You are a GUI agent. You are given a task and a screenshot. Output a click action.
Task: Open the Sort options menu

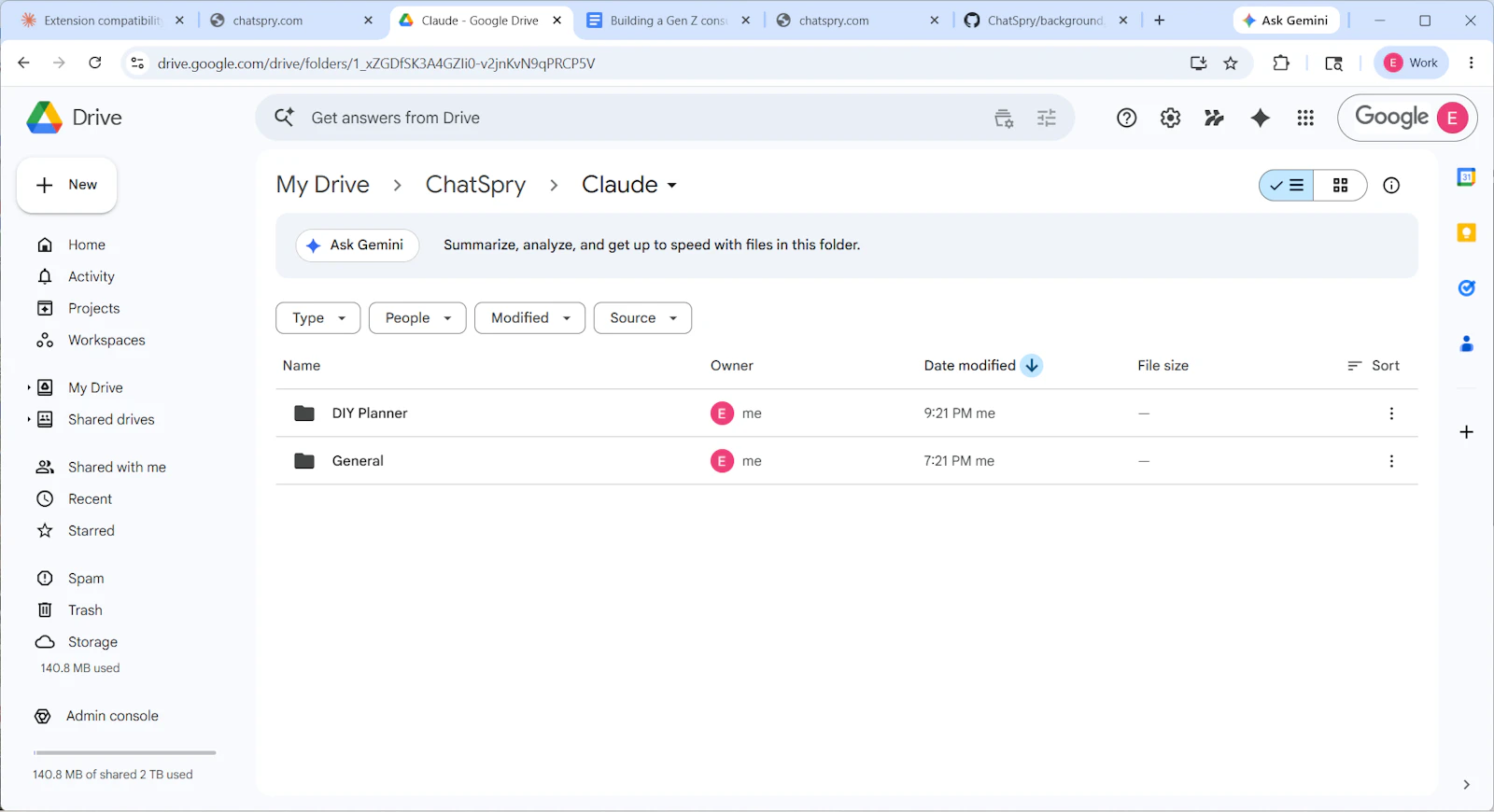[1374, 366]
